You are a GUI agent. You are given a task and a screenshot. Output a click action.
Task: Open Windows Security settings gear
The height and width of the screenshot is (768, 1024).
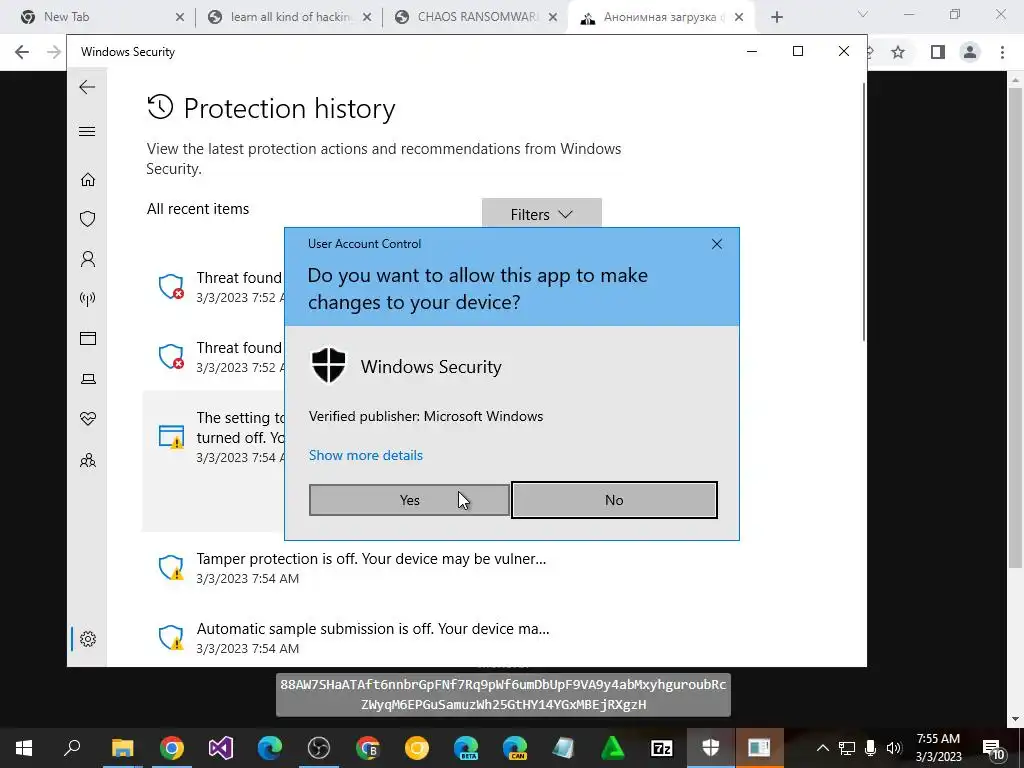coord(88,639)
